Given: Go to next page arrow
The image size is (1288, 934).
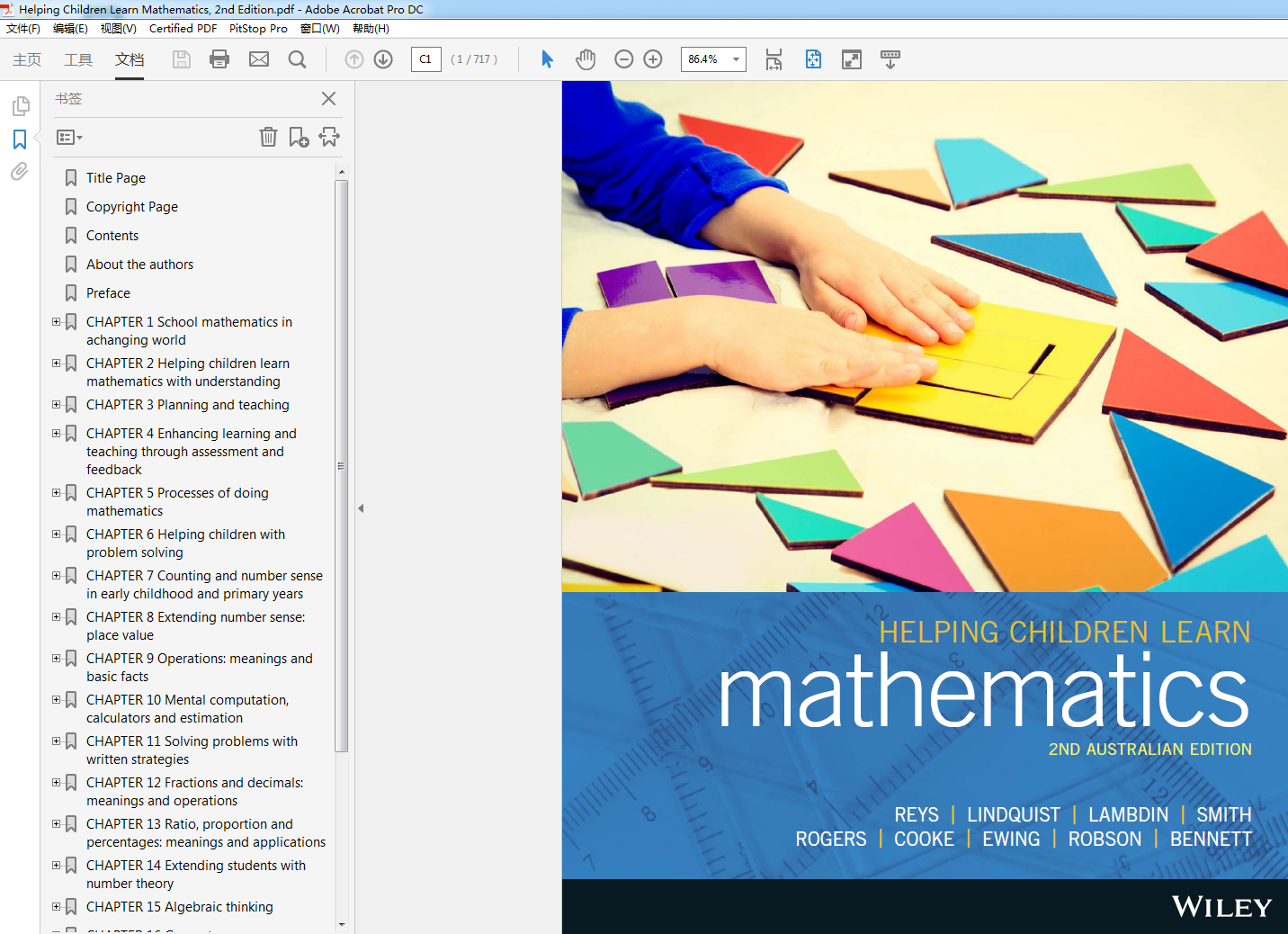Looking at the screenshot, I should click(383, 59).
